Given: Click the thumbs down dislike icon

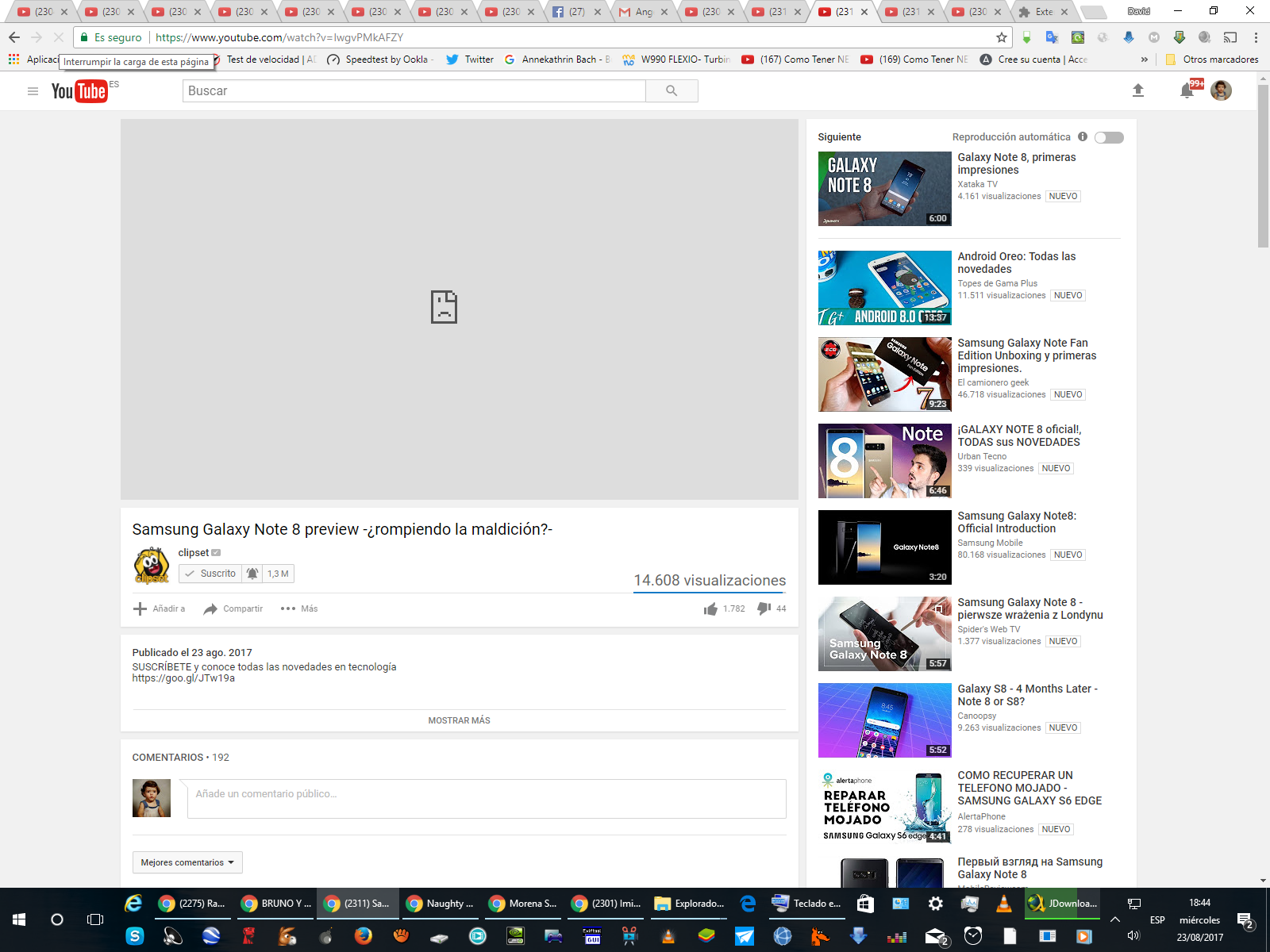Looking at the screenshot, I should 764,608.
